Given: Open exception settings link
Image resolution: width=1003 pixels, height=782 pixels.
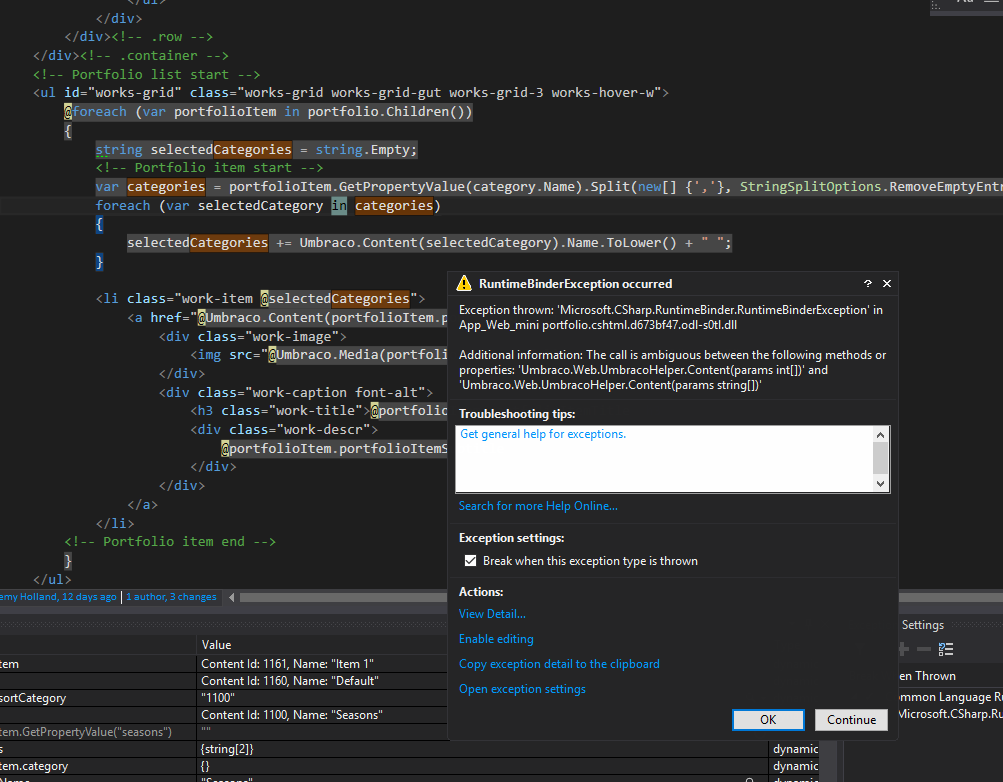Looking at the screenshot, I should click(522, 689).
